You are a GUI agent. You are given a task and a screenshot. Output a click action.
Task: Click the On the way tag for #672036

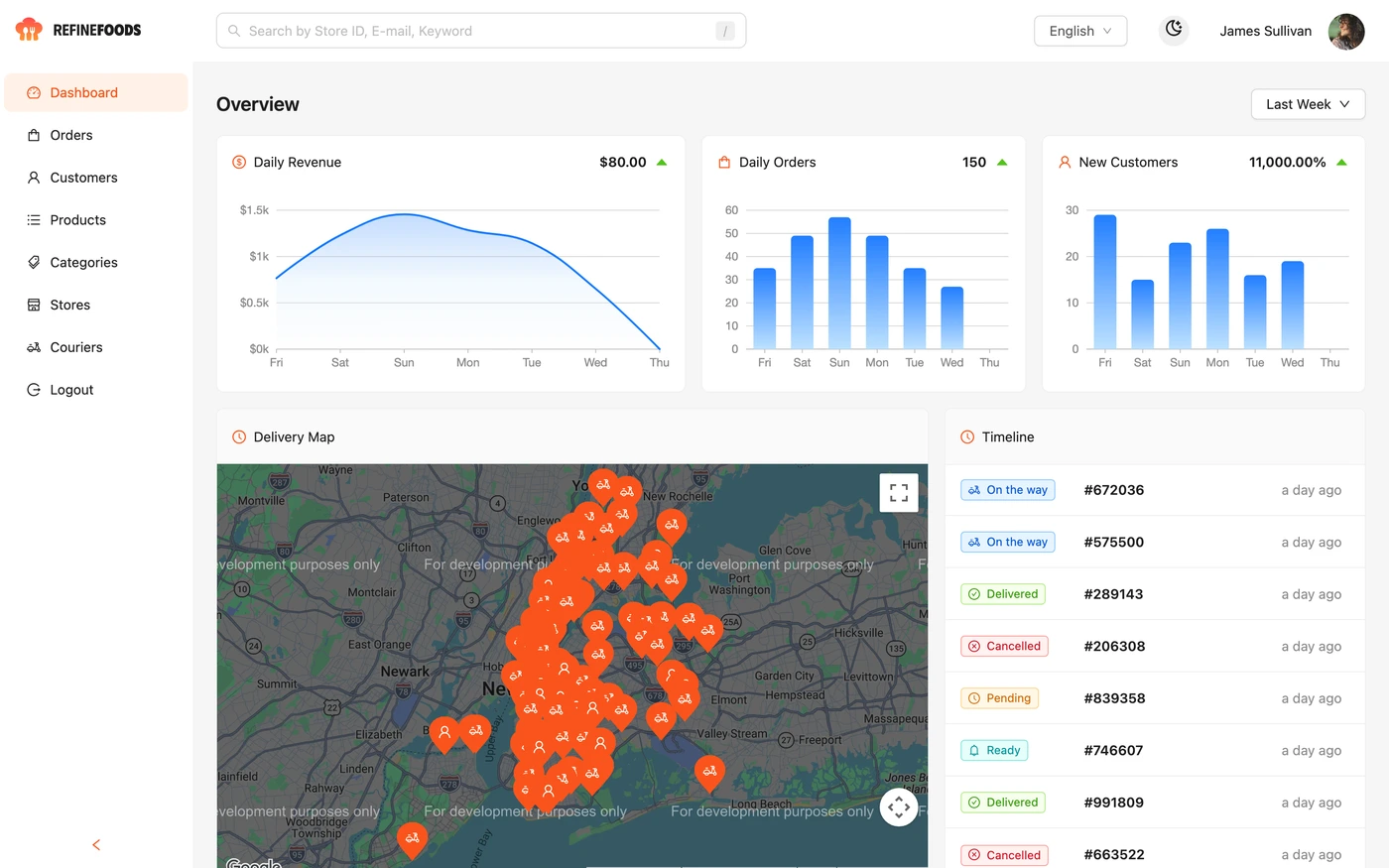(1008, 490)
